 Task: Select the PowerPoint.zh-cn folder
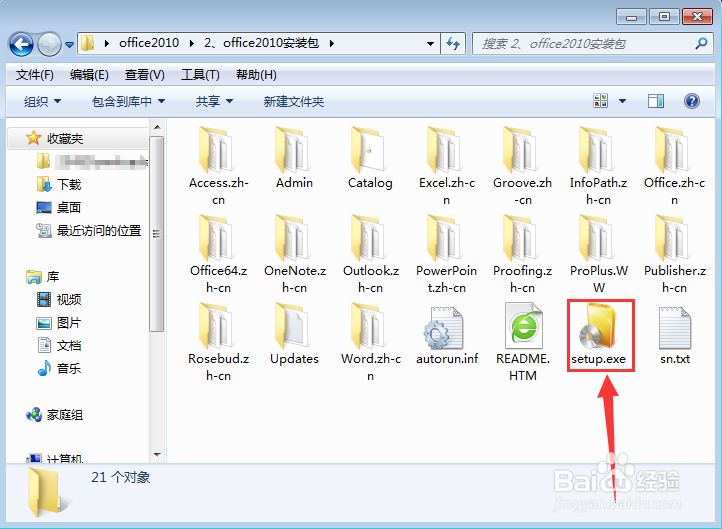tap(446, 254)
